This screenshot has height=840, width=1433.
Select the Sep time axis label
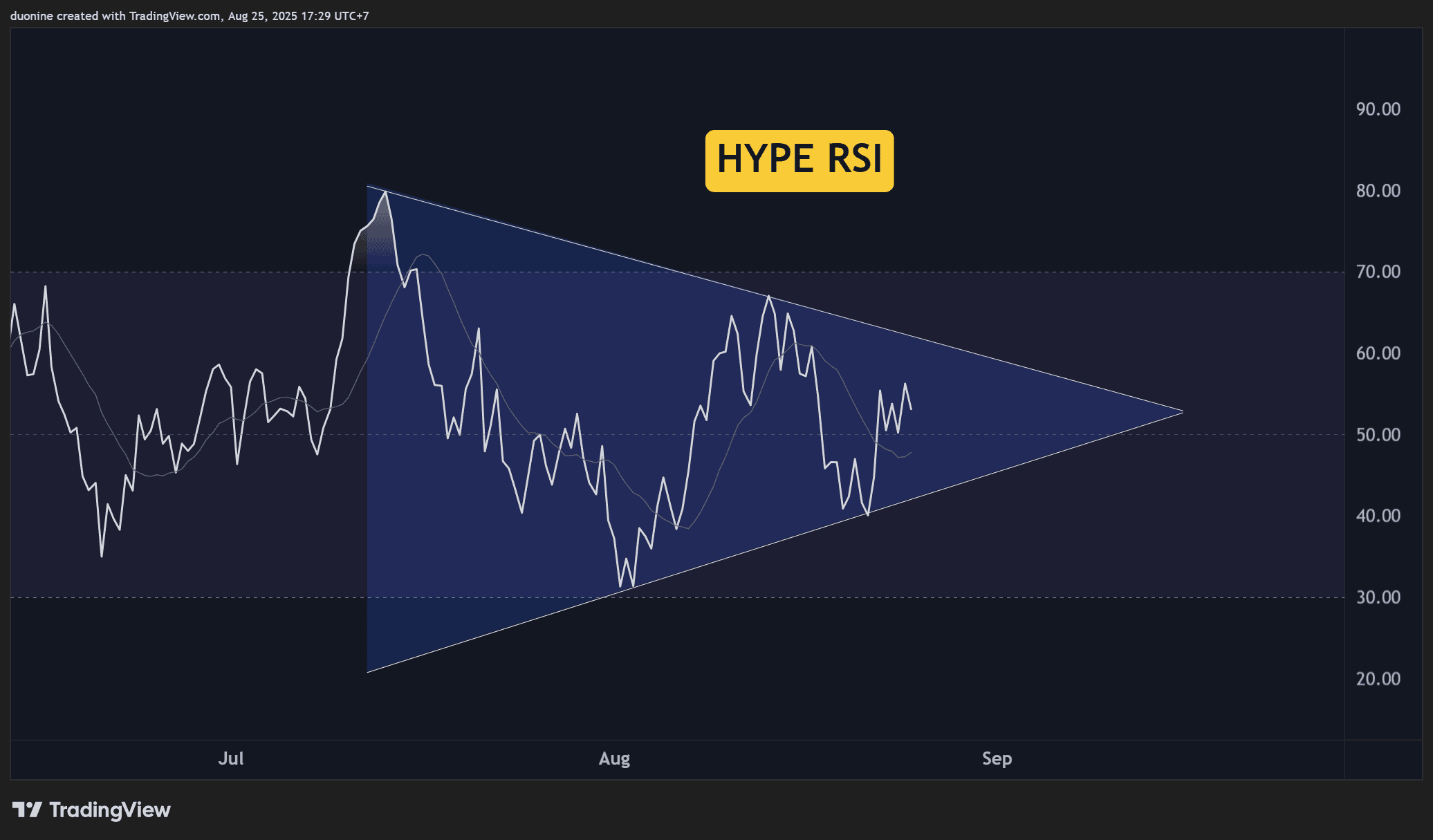tap(997, 758)
